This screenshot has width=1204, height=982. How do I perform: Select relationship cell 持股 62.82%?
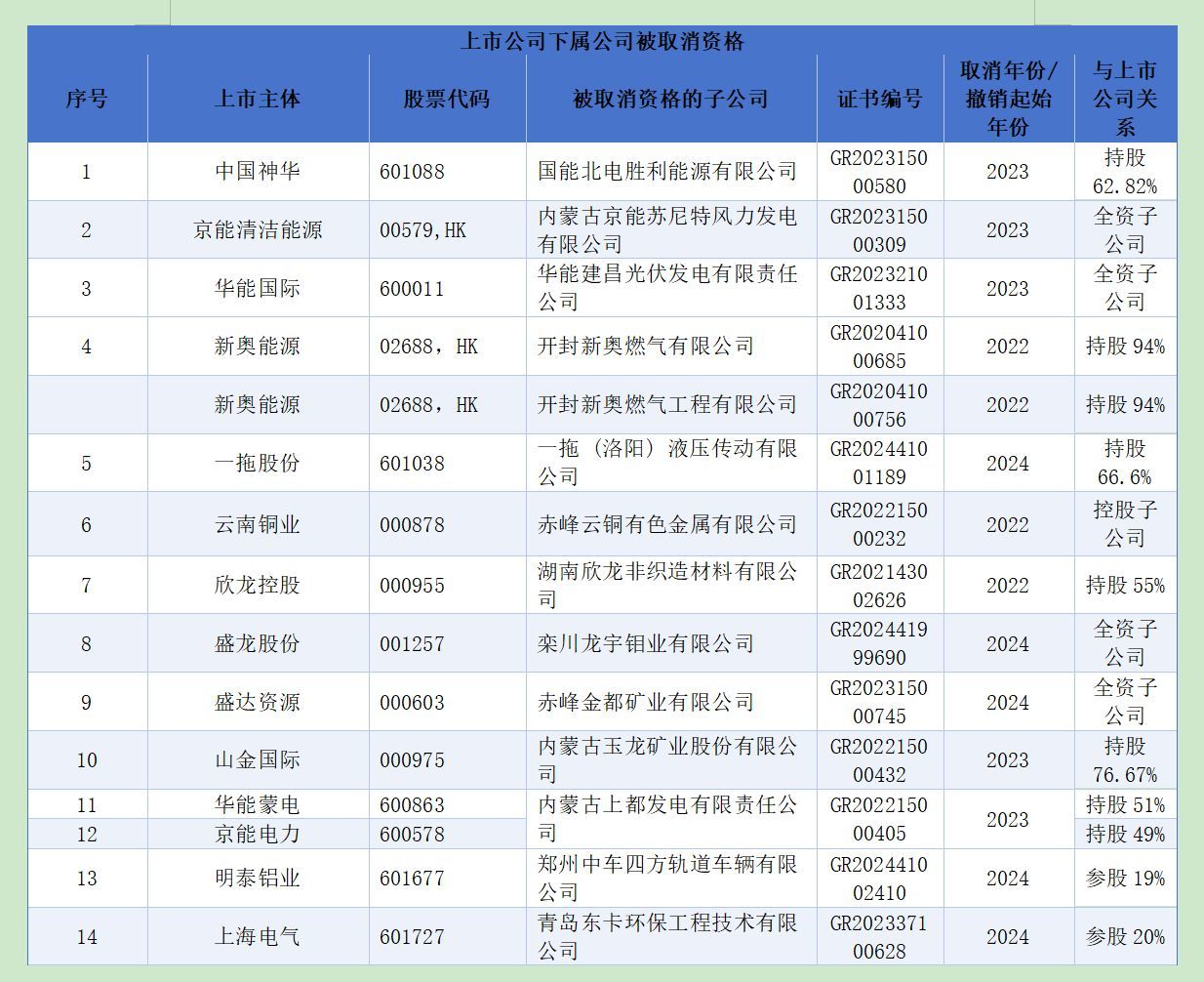pyautogui.click(x=1125, y=172)
